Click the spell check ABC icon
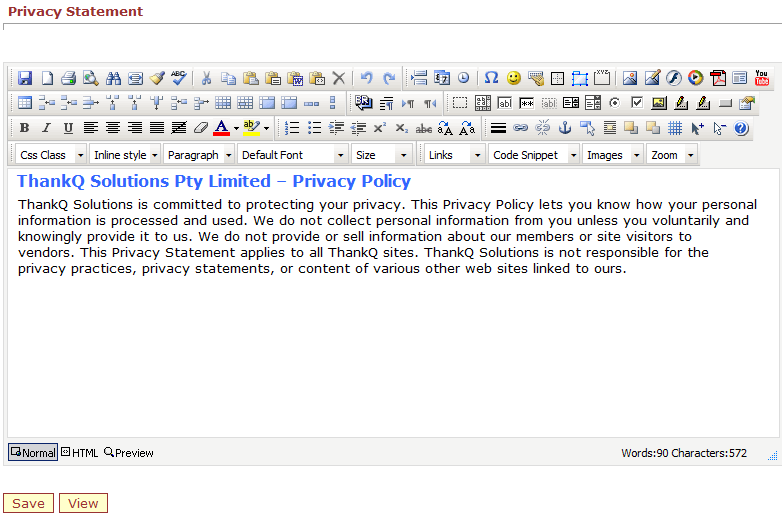 179,78
